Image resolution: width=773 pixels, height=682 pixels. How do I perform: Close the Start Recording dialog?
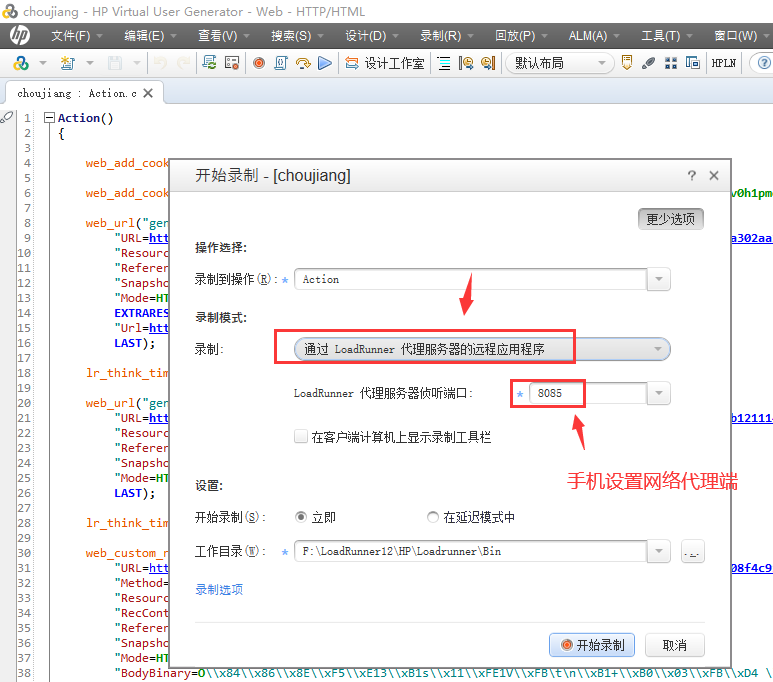click(x=714, y=176)
